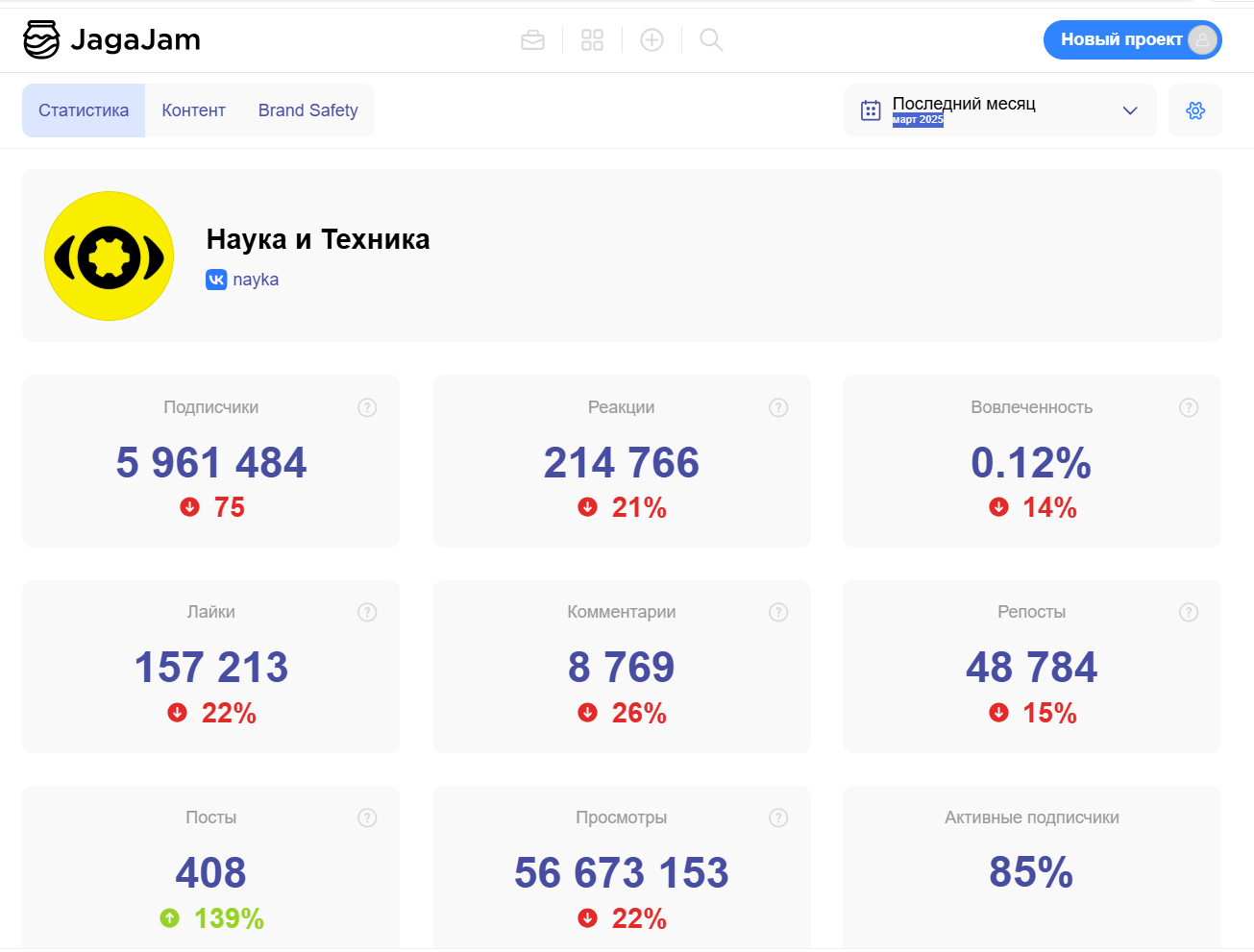Click the JagaJam logo
Screen dimensions: 1254x952
point(111,39)
